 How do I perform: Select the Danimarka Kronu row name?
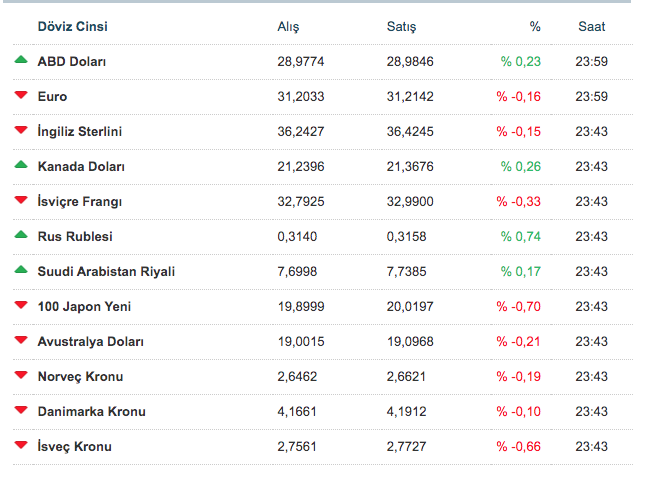91,412
